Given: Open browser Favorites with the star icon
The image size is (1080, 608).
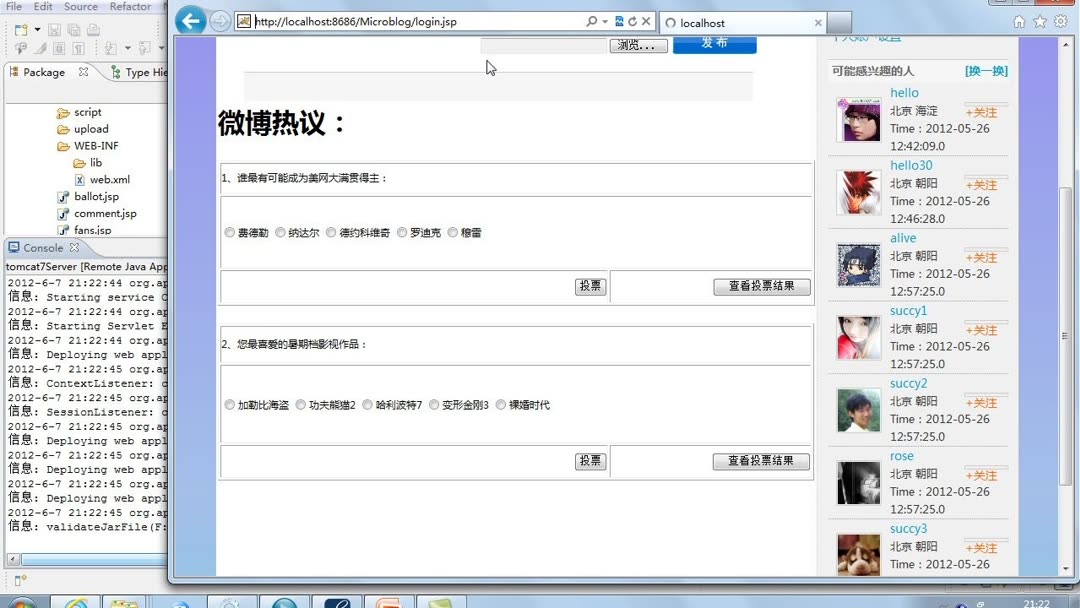Looking at the screenshot, I should [x=1040, y=20].
